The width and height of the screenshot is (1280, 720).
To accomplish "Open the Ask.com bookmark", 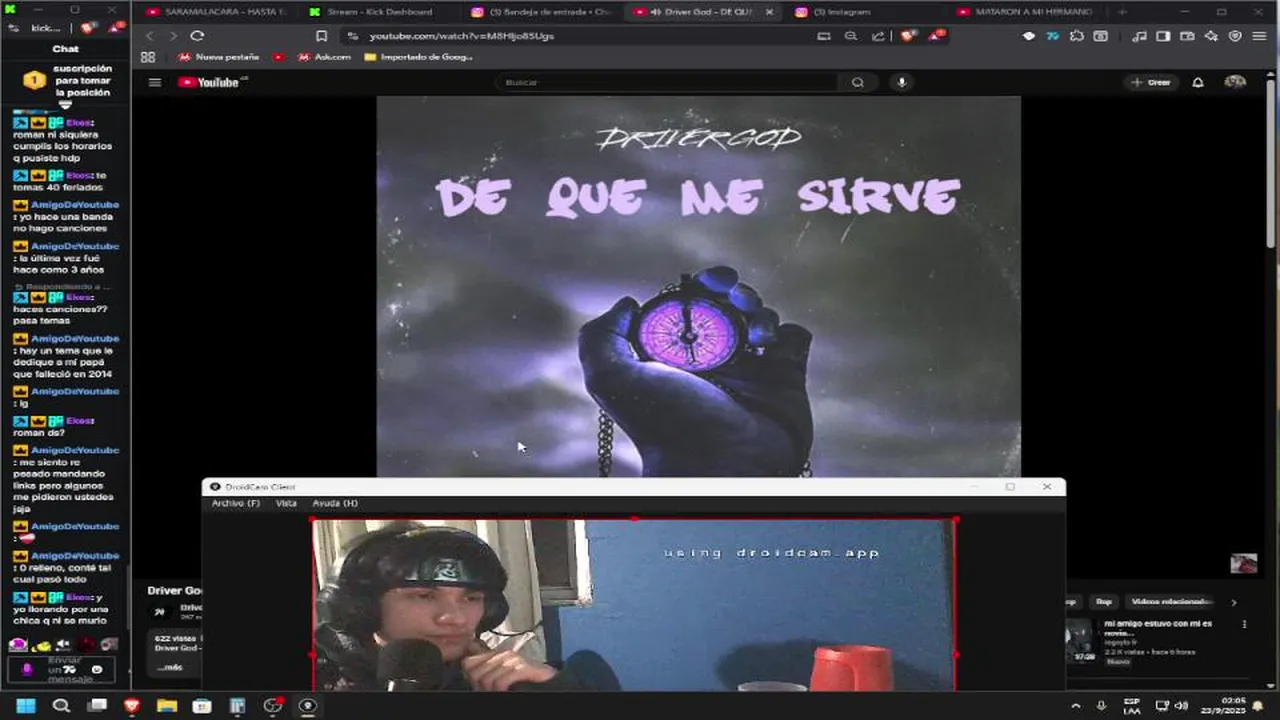I will pyautogui.click(x=325, y=57).
